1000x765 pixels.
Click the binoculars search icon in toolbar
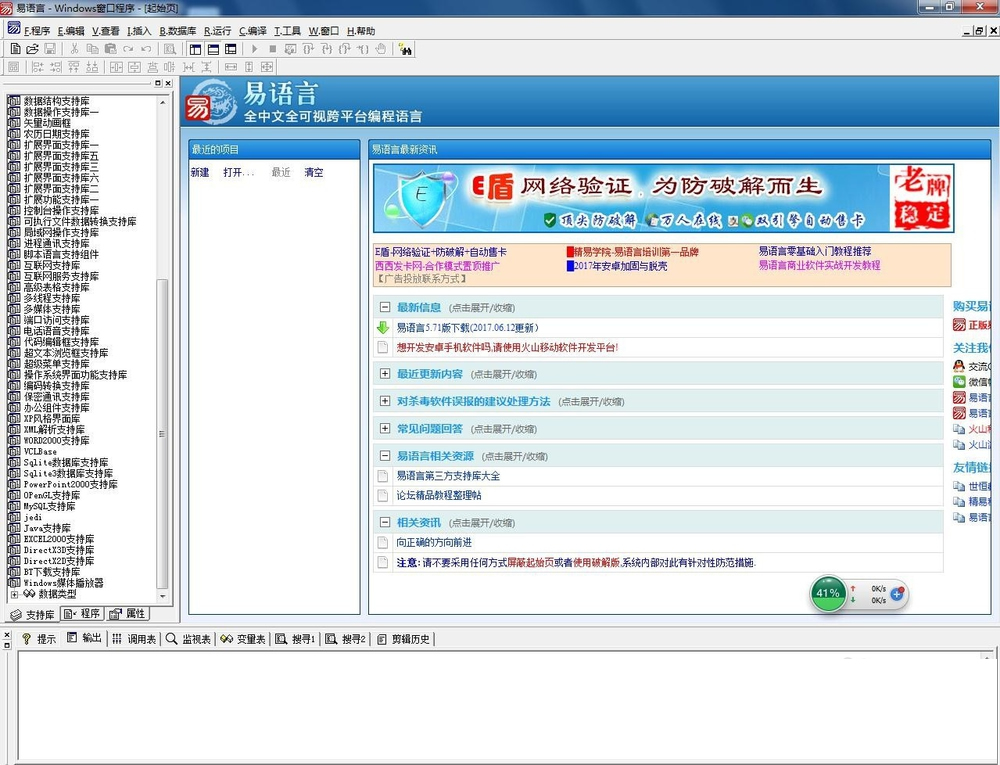click(x=405, y=48)
